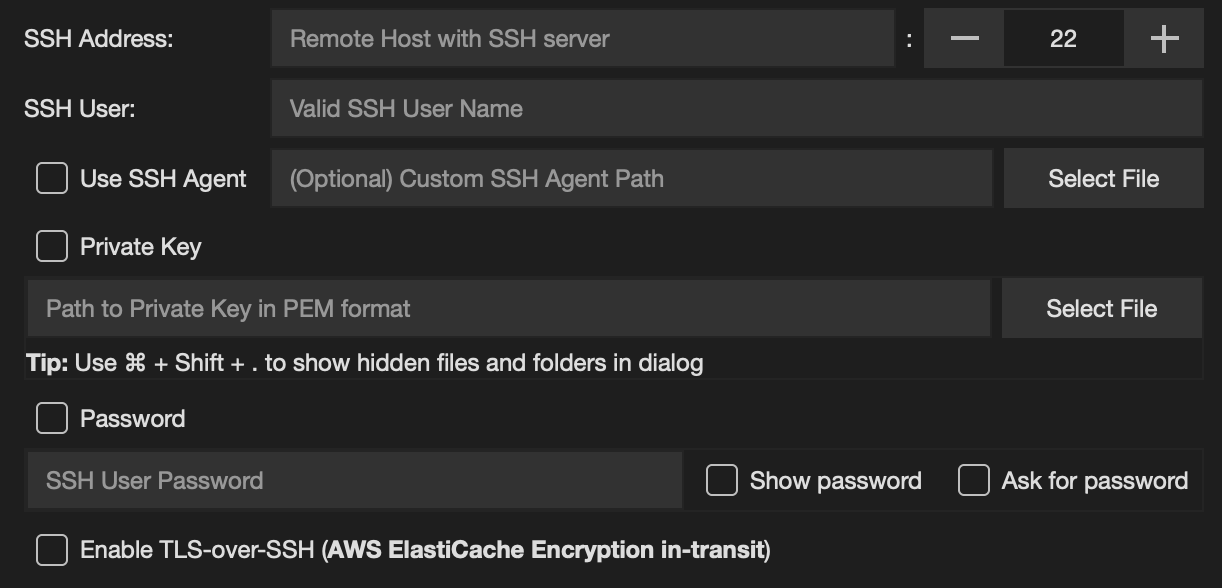The image size is (1222, 588).
Task: Enable the Private Key option
Action: pos(51,246)
